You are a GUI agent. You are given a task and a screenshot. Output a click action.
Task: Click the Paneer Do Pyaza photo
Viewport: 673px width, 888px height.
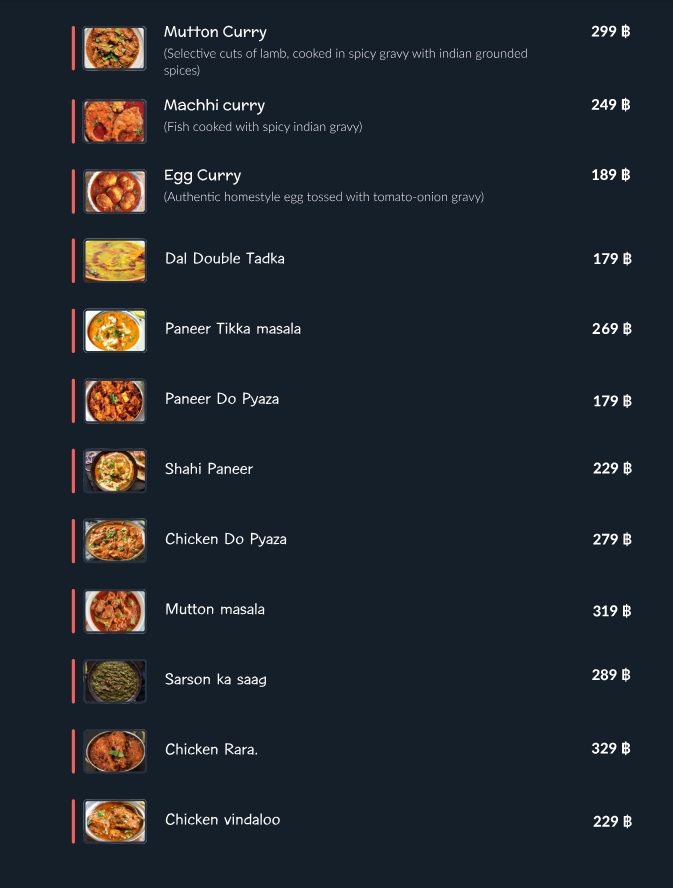(115, 401)
